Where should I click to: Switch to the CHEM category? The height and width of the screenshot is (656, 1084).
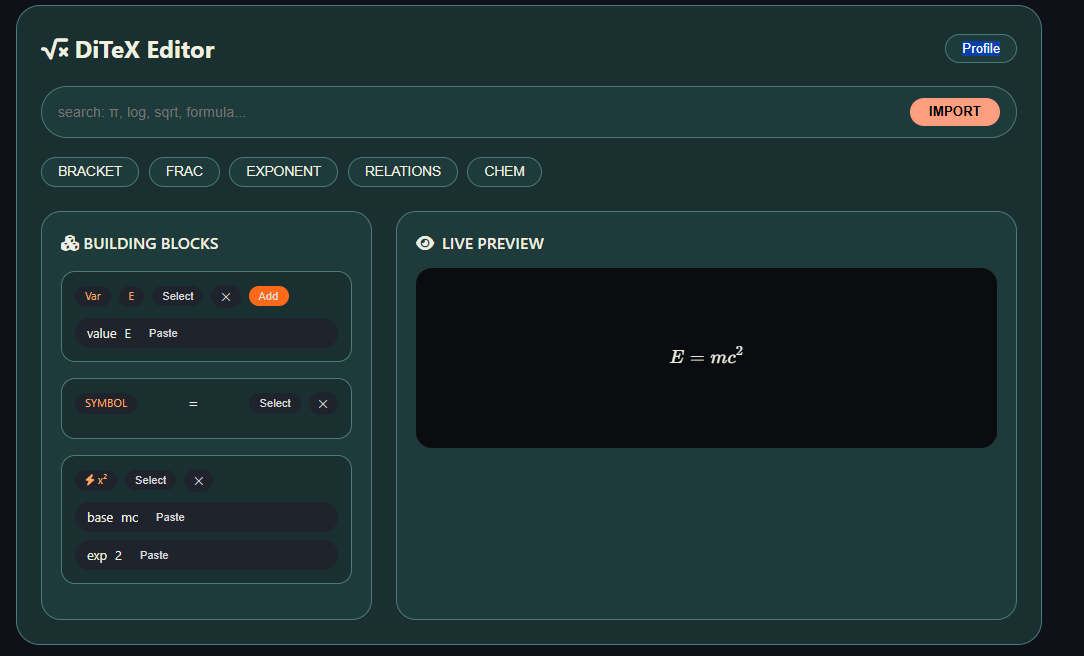(504, 171)
